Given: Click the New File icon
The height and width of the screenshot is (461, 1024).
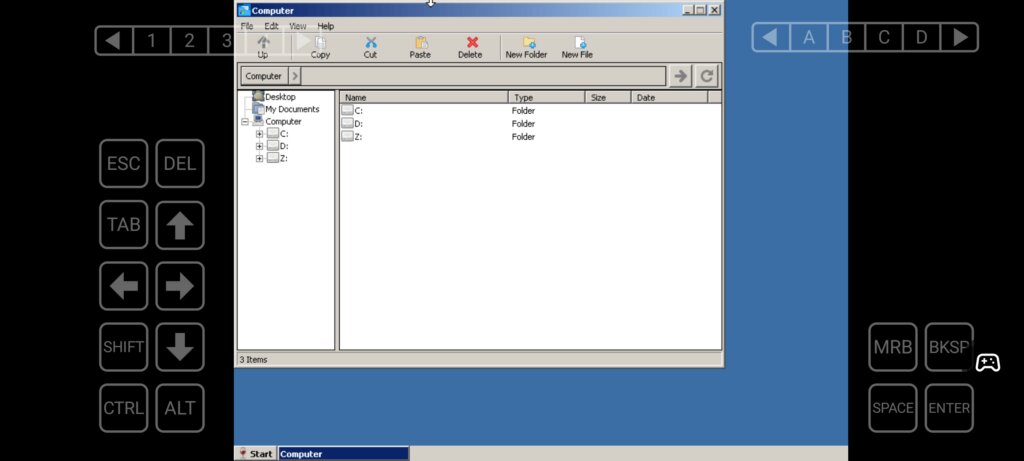Looking at the screenshot, I should [x=578, y=43].
